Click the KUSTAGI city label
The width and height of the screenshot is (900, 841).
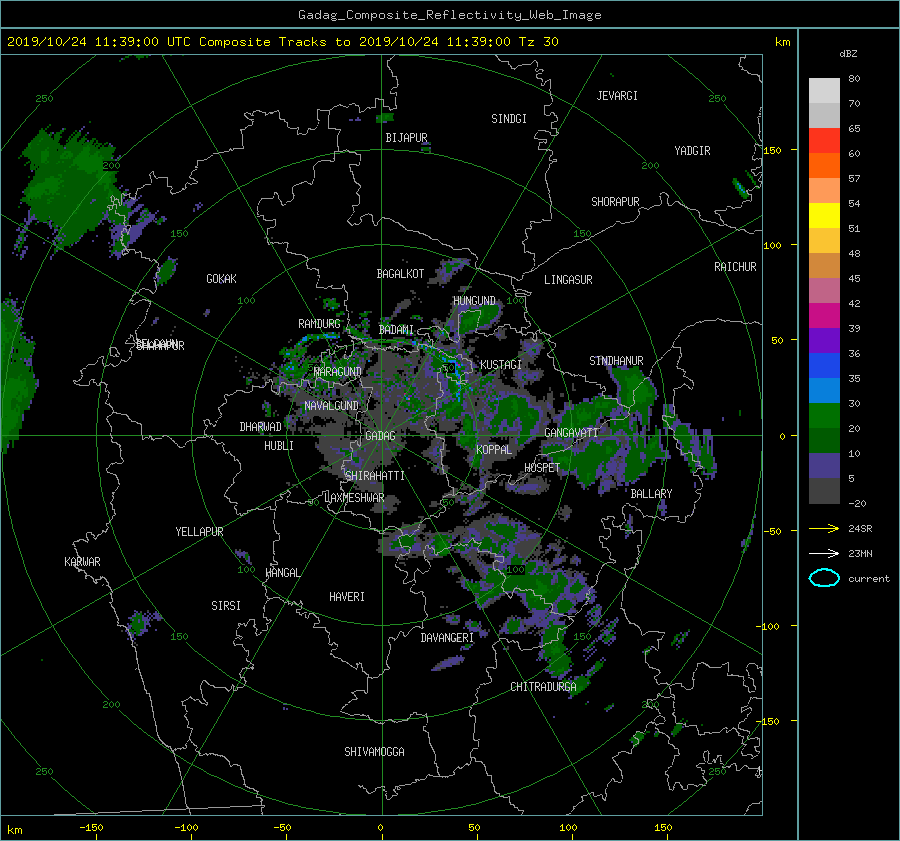[501, 365]
